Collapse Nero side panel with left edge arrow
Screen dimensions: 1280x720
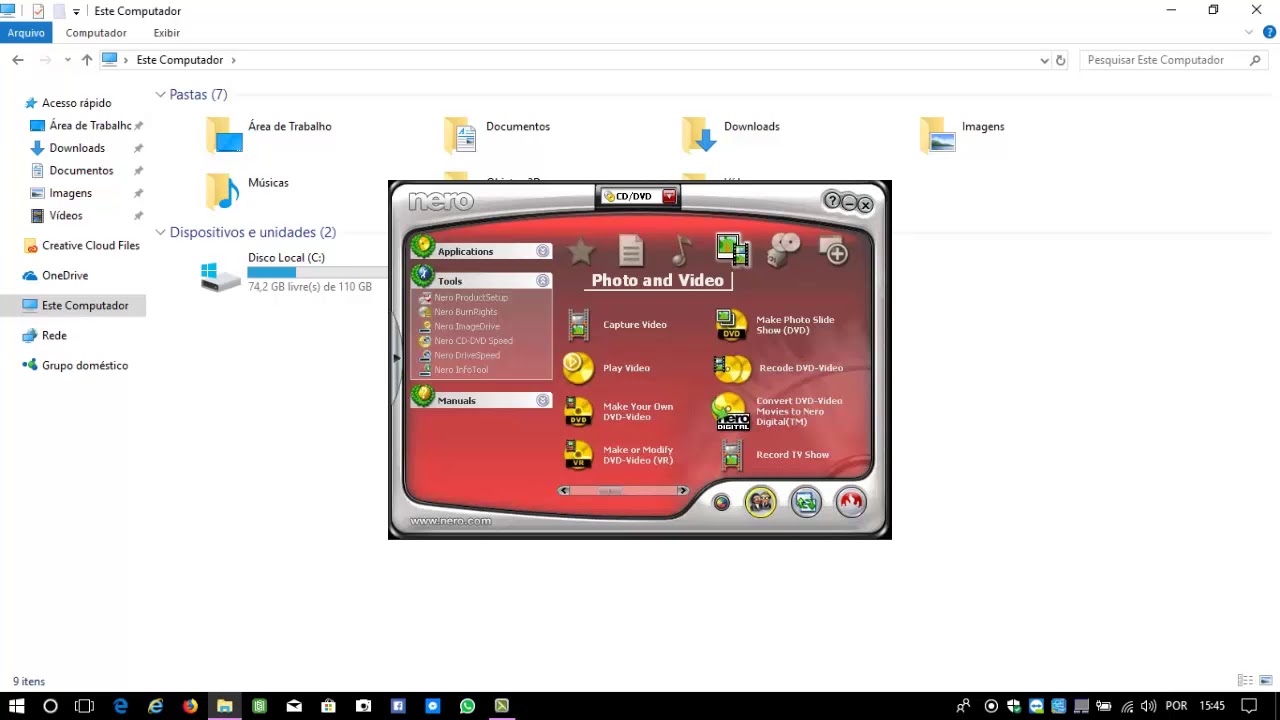coord(397,357)
